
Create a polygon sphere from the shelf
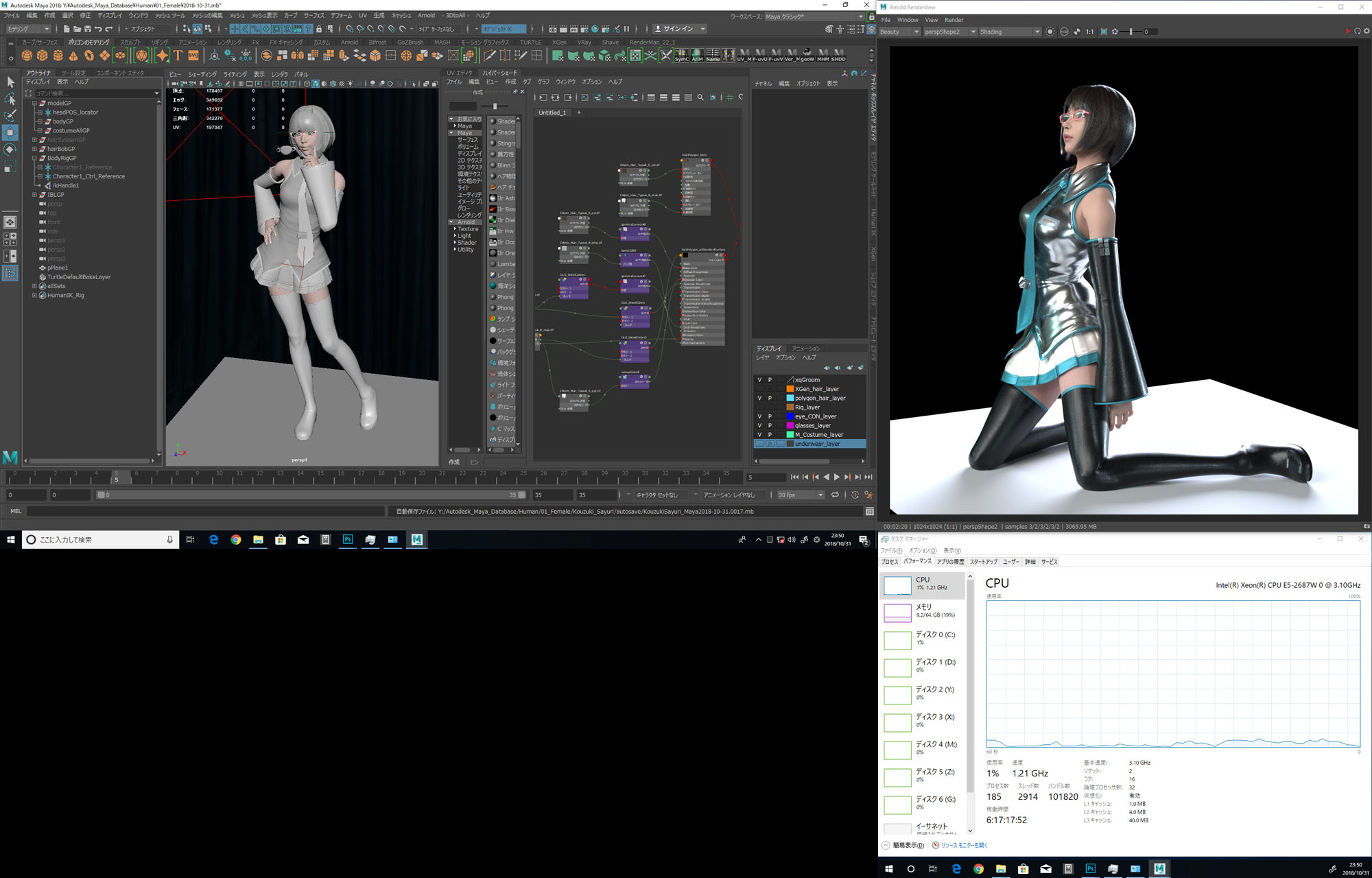(27, 56)
